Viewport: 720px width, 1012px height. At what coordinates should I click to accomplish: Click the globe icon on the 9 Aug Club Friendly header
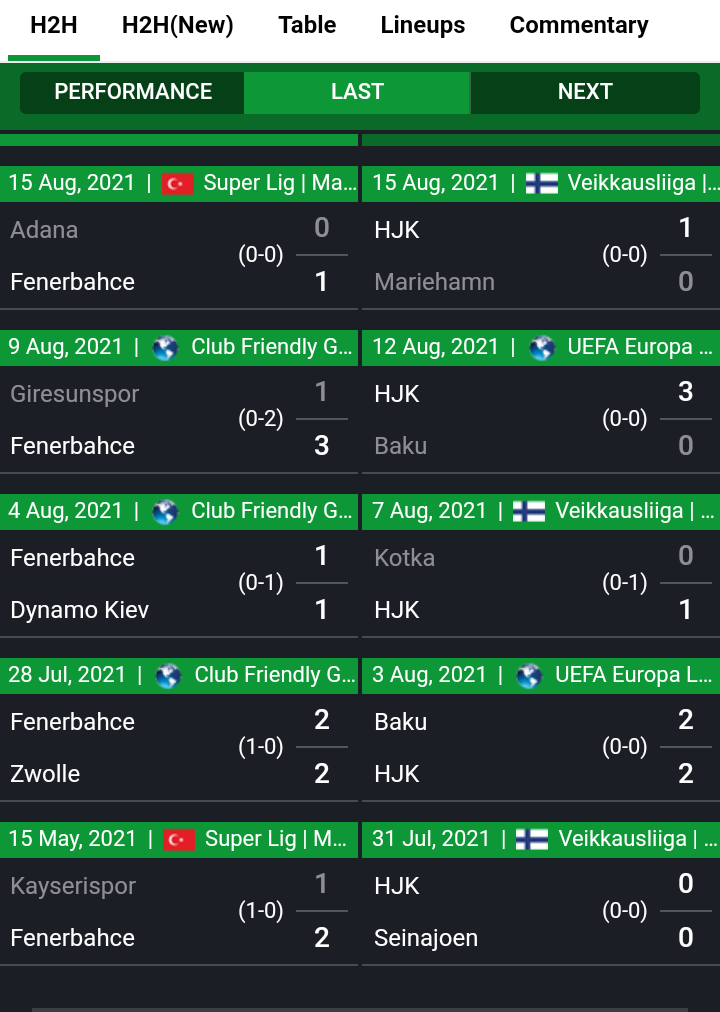pos(165,348)
